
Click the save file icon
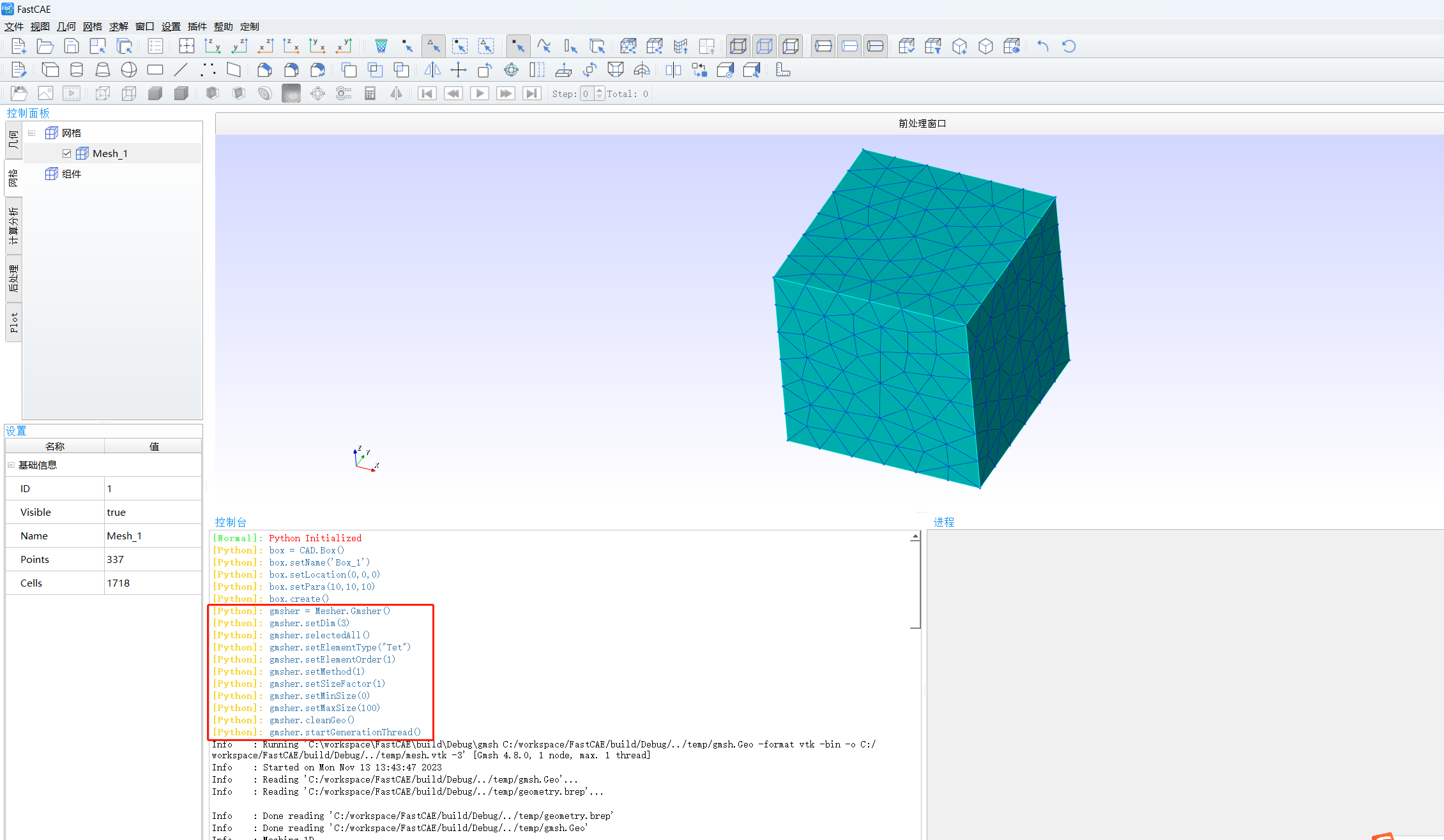72,46
